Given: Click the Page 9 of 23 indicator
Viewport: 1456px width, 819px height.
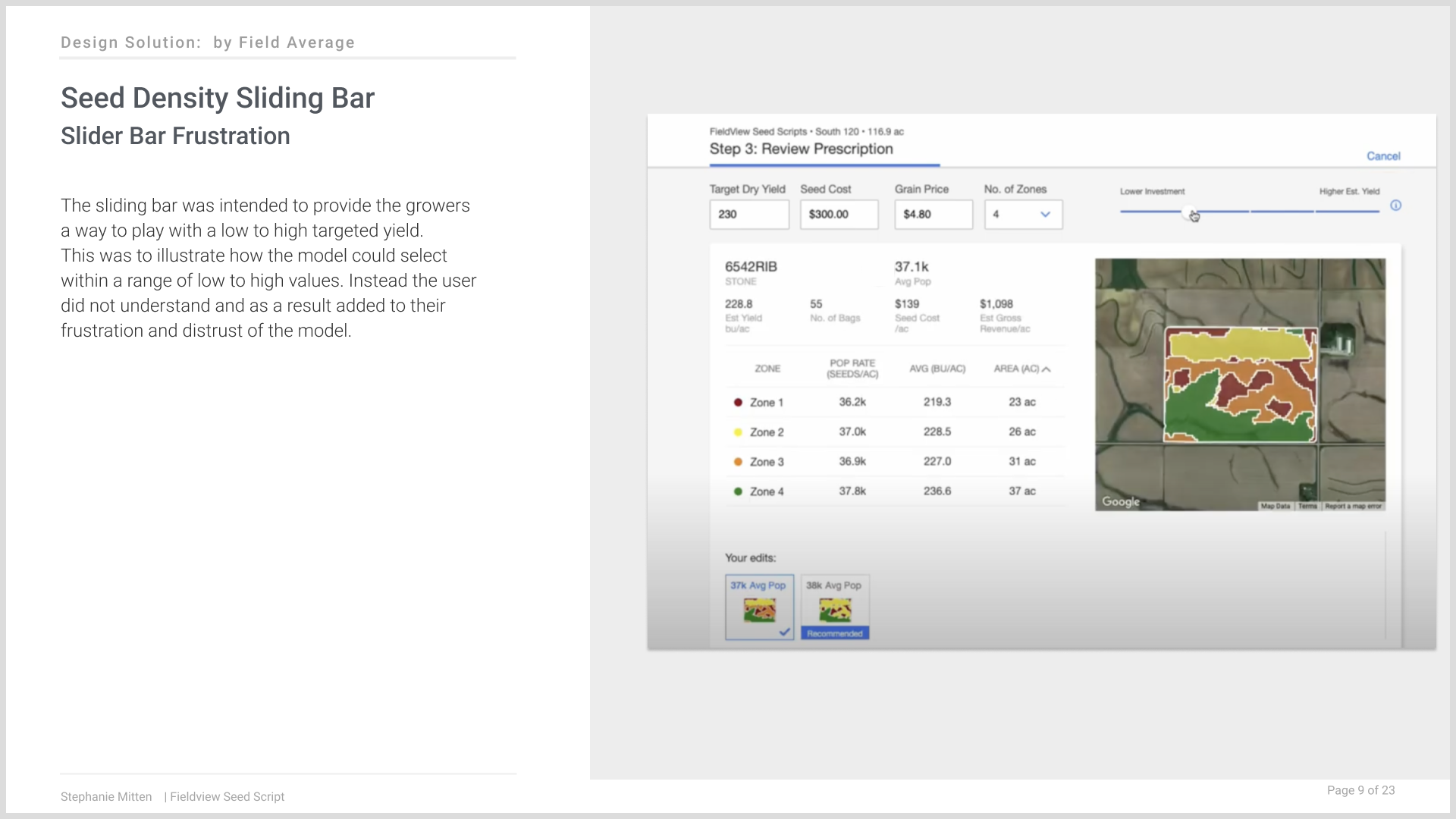Looking at the screenshot, I should pyautogui.click(x=1360, y=790).
